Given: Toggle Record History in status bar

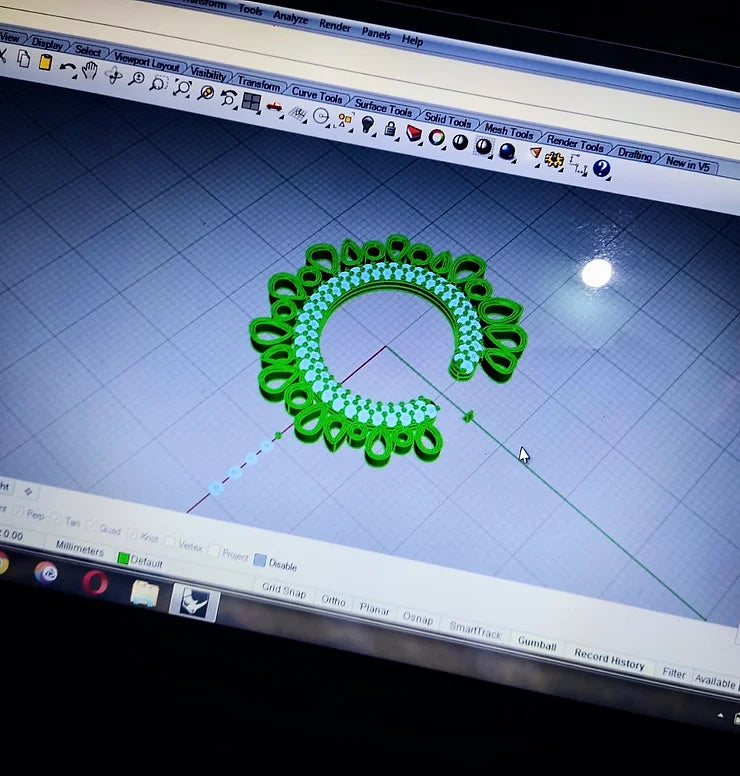Looking at the screenshot, I should (x=609, y=660).
